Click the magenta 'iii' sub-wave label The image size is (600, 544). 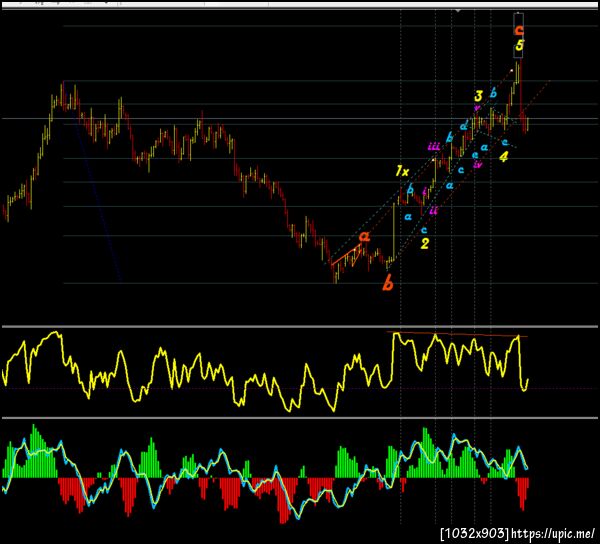point(434,147)
